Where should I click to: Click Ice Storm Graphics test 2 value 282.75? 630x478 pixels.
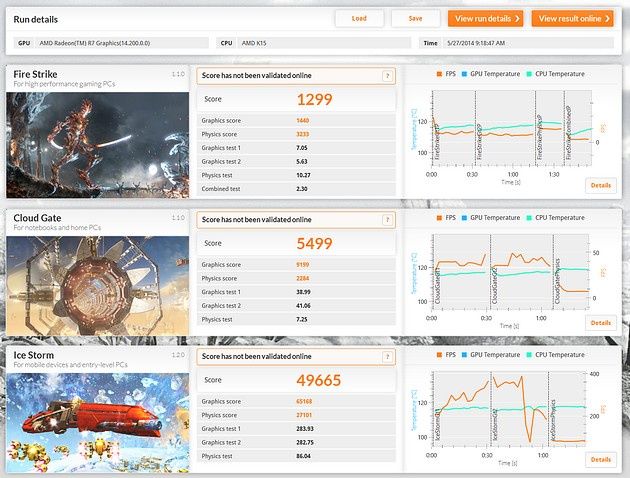click(x=305, y=442)
